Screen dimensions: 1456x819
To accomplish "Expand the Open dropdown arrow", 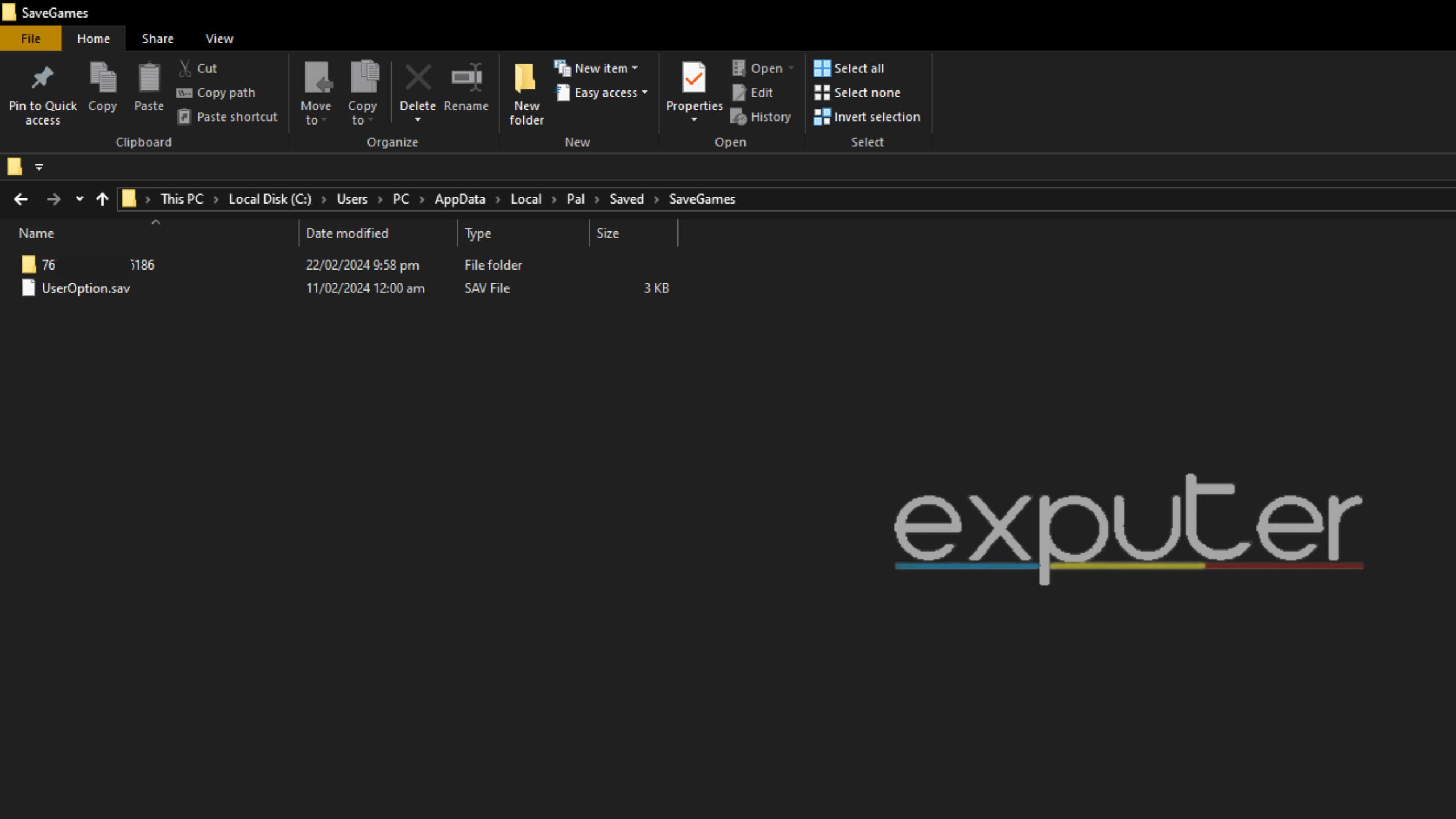I will tap(791, 68).
